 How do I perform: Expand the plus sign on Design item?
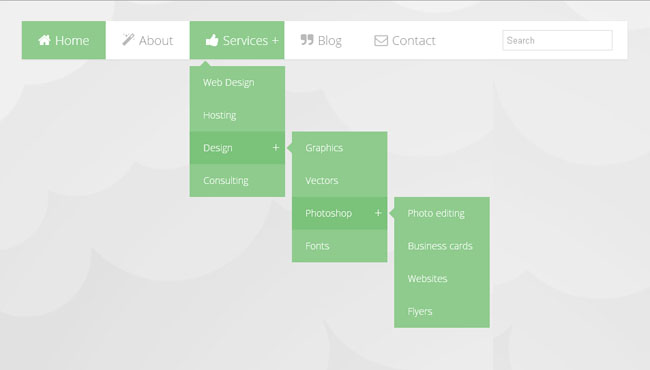coord(276,148)
